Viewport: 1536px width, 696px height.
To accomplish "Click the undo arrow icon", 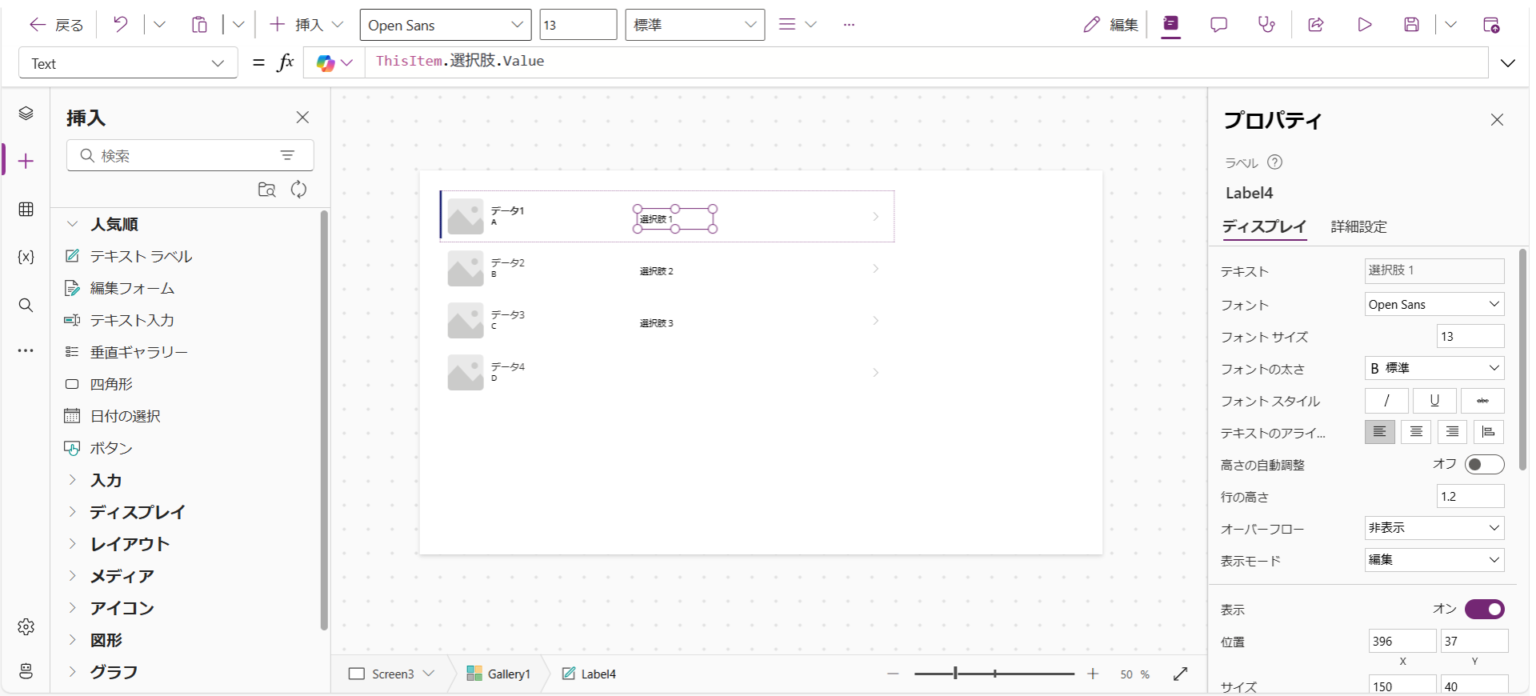I will [121, 25].
